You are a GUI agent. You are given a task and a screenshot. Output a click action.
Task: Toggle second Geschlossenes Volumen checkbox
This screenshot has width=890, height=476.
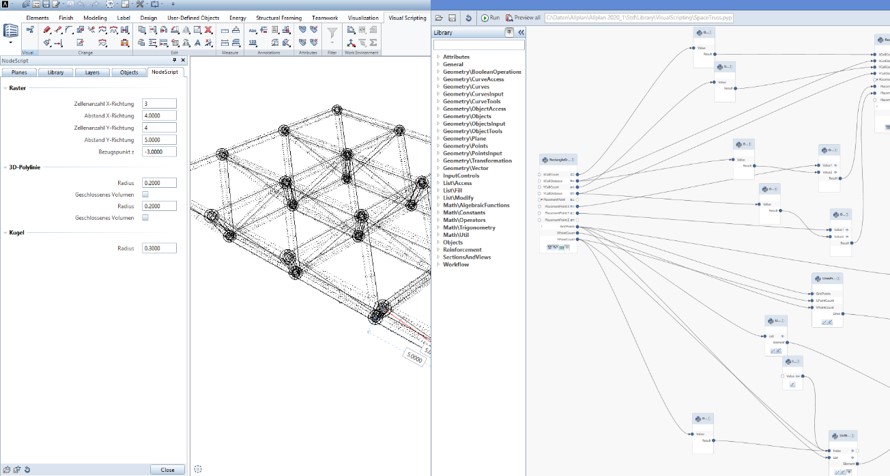click(x=145, y=217)
